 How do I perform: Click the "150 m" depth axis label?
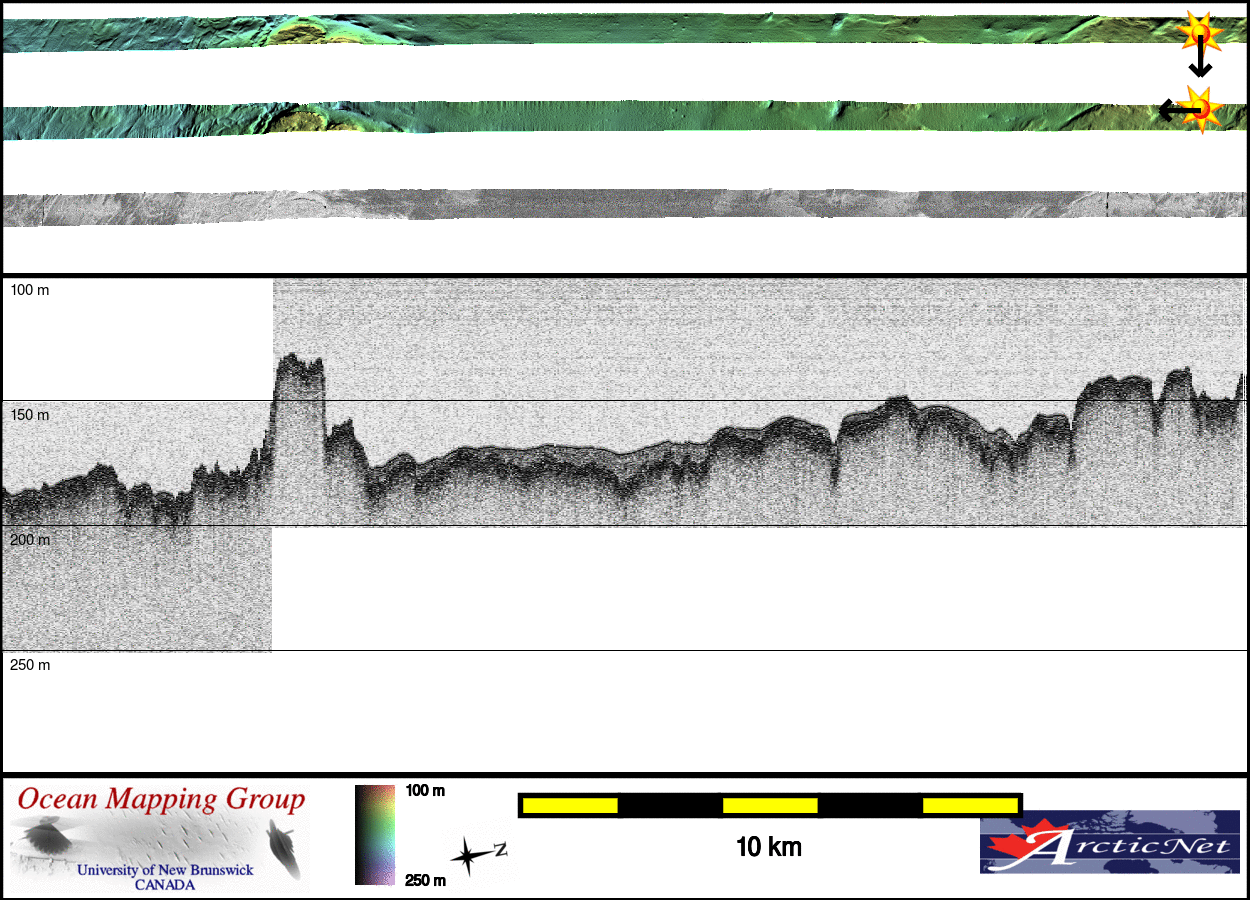[29, 415]
